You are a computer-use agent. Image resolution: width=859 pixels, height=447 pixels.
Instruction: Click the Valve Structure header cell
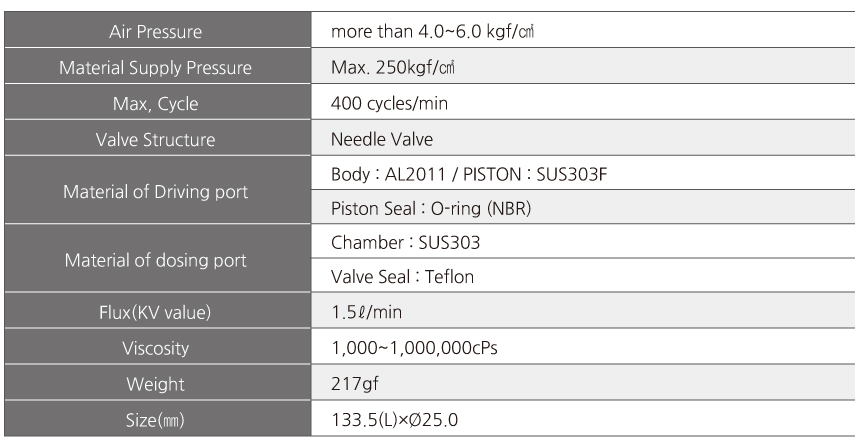point(157,138)
